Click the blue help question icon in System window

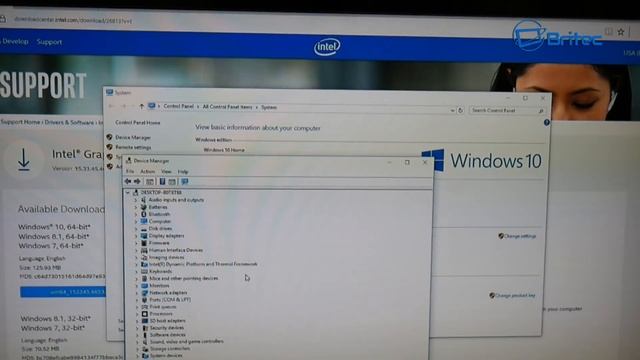pyautogui.click(x=547, y=122)
